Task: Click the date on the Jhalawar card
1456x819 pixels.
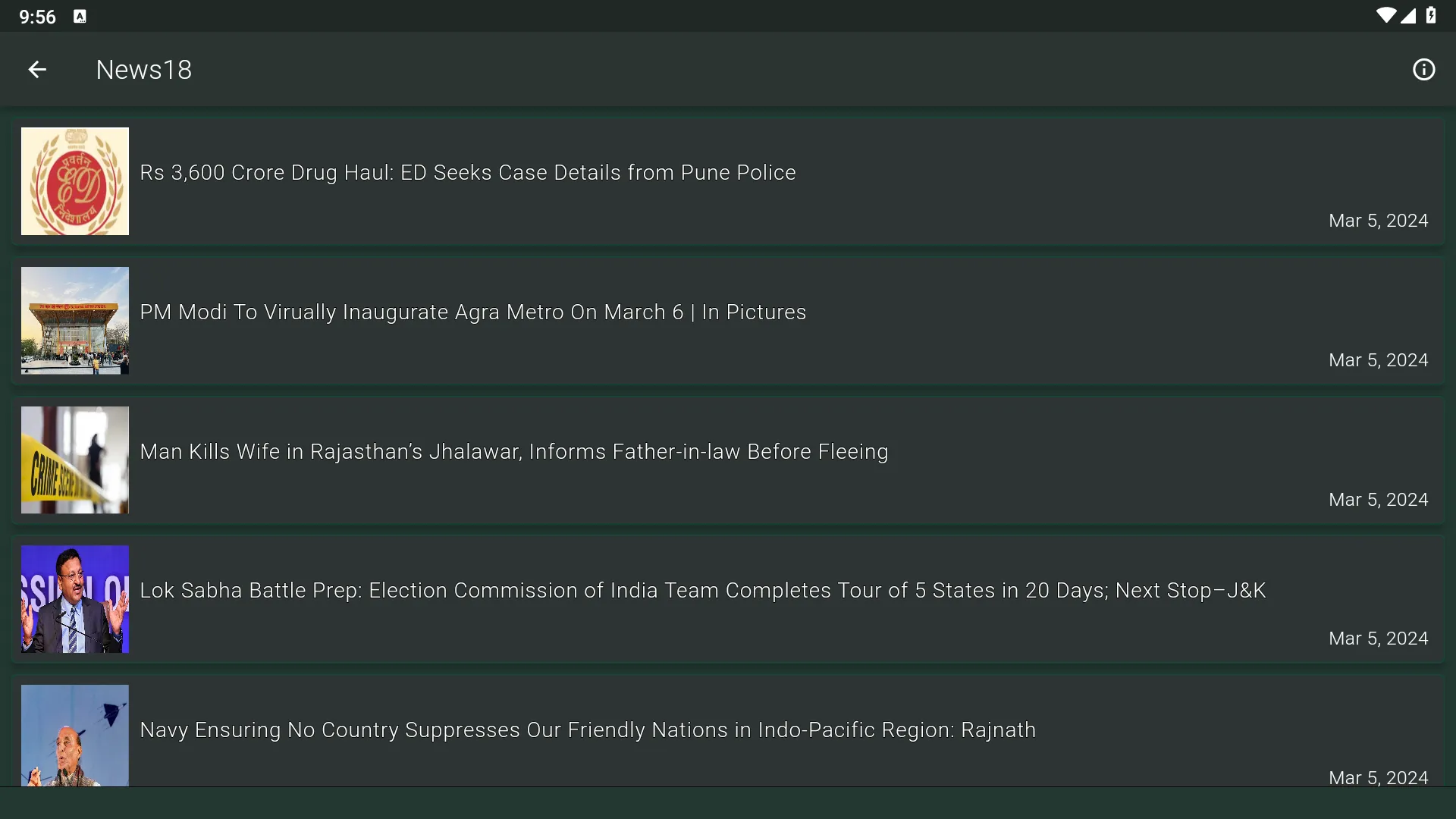Action: pos(1379,500)
